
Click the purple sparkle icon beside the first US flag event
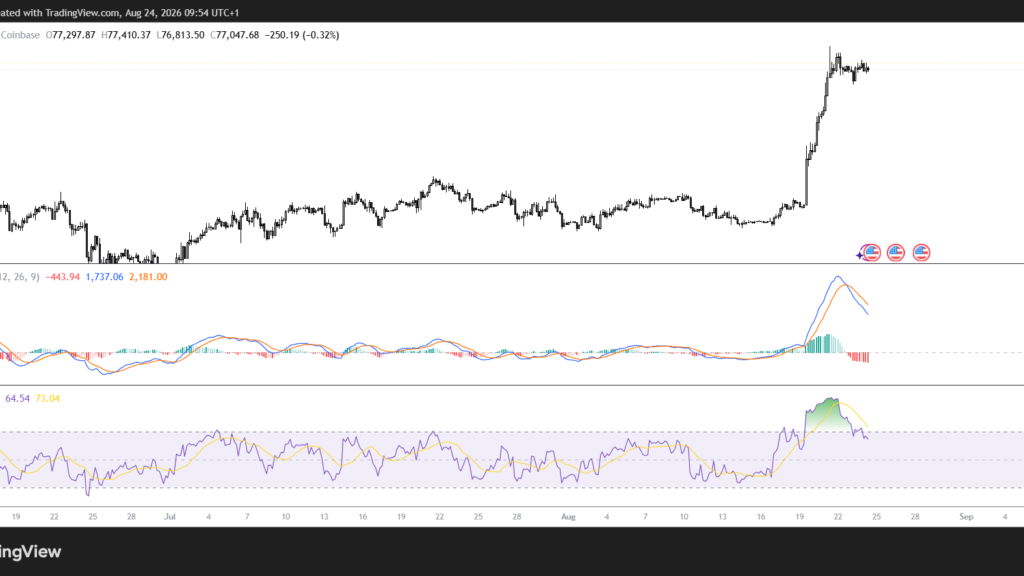pyautogui.click(x=861, y=255)
